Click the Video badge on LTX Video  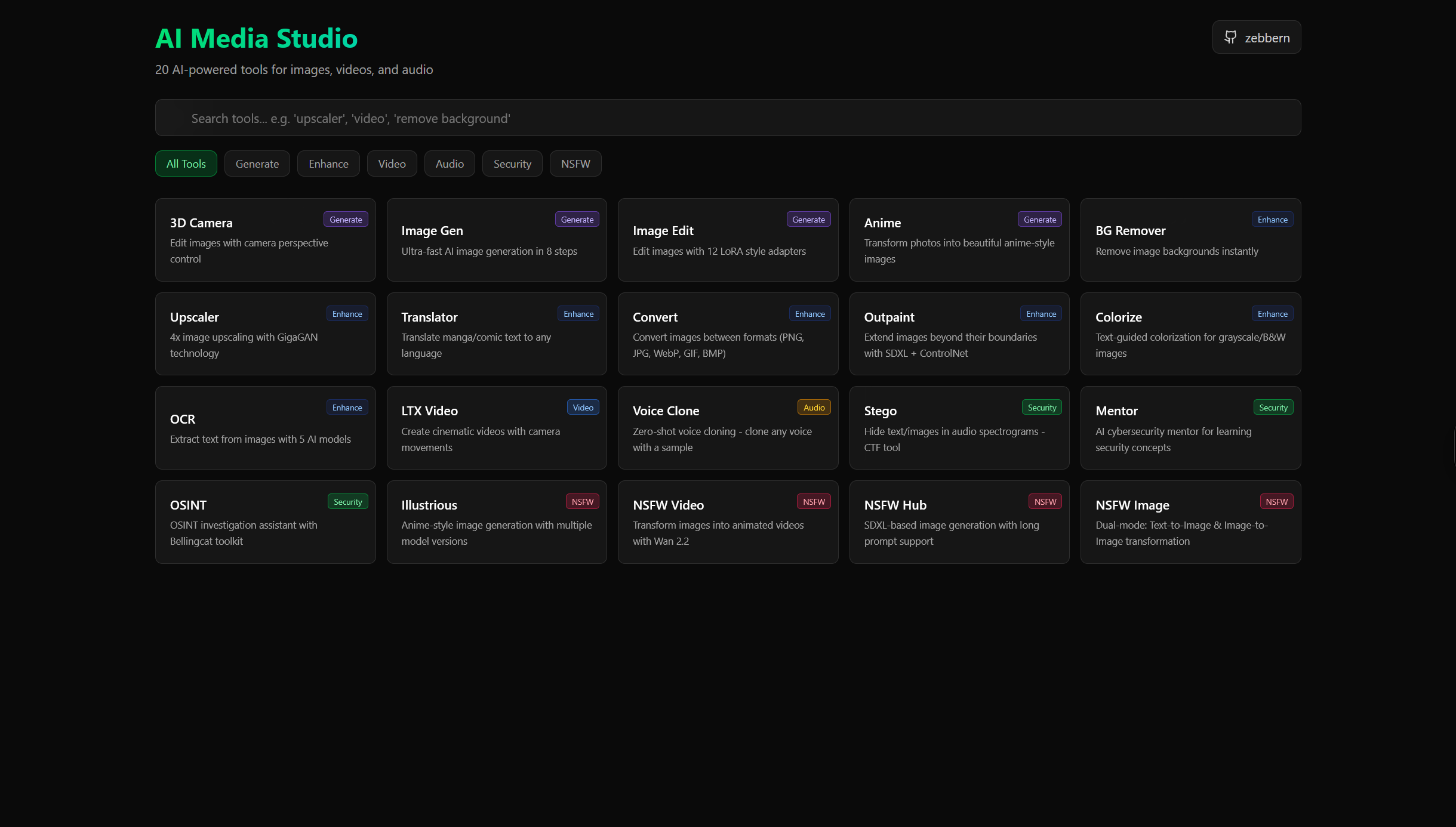pyautogui.click(x=583, y=408)
